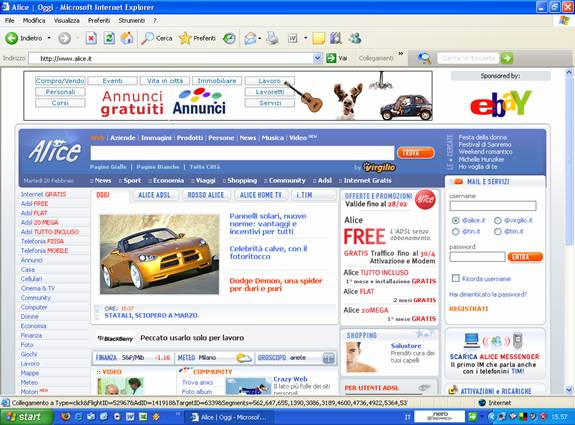This screenshot has height=425, width=575.
Task: Open the Visualizza menu
Action: 66,21
